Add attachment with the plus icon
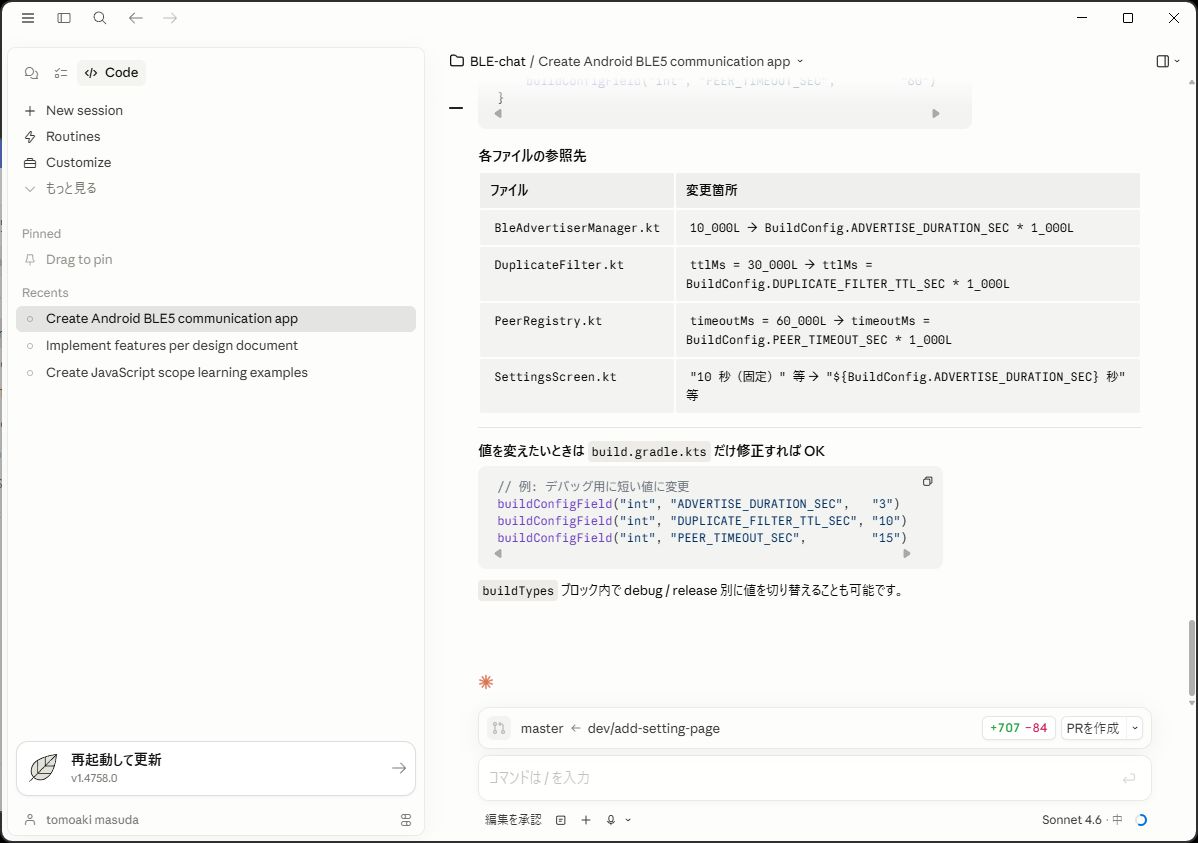 pyautogui.click(x=586, y=820)
